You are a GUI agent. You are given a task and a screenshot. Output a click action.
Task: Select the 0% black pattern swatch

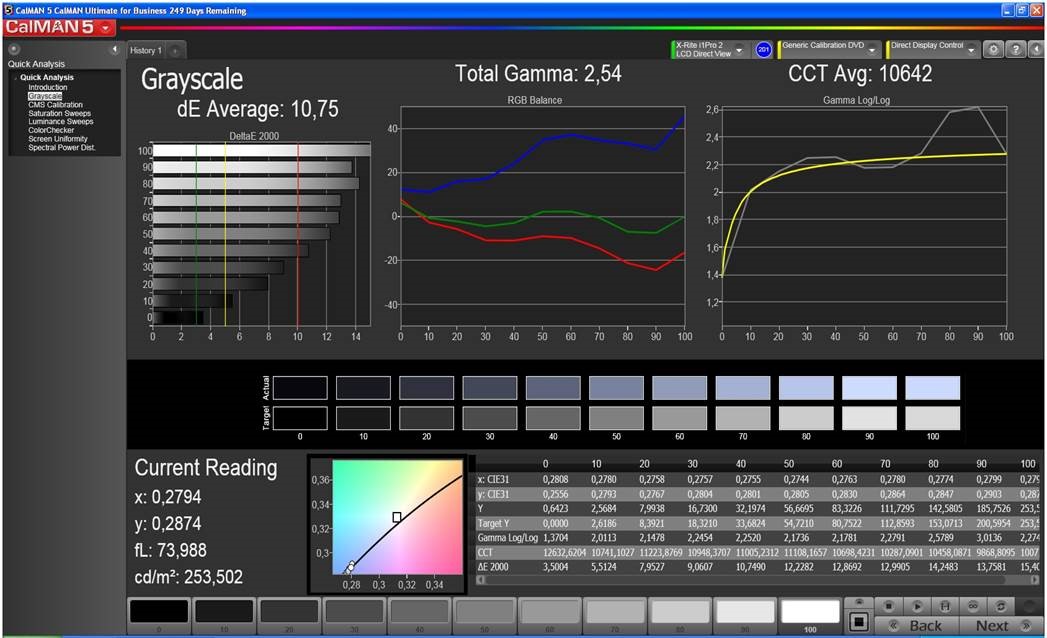pos(159,615)
